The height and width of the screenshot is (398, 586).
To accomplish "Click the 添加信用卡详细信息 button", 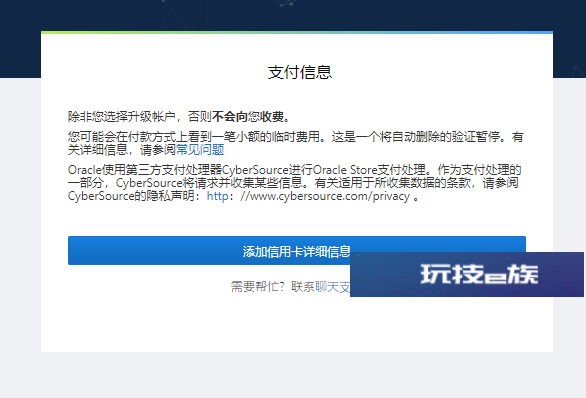I will (297, 250).
